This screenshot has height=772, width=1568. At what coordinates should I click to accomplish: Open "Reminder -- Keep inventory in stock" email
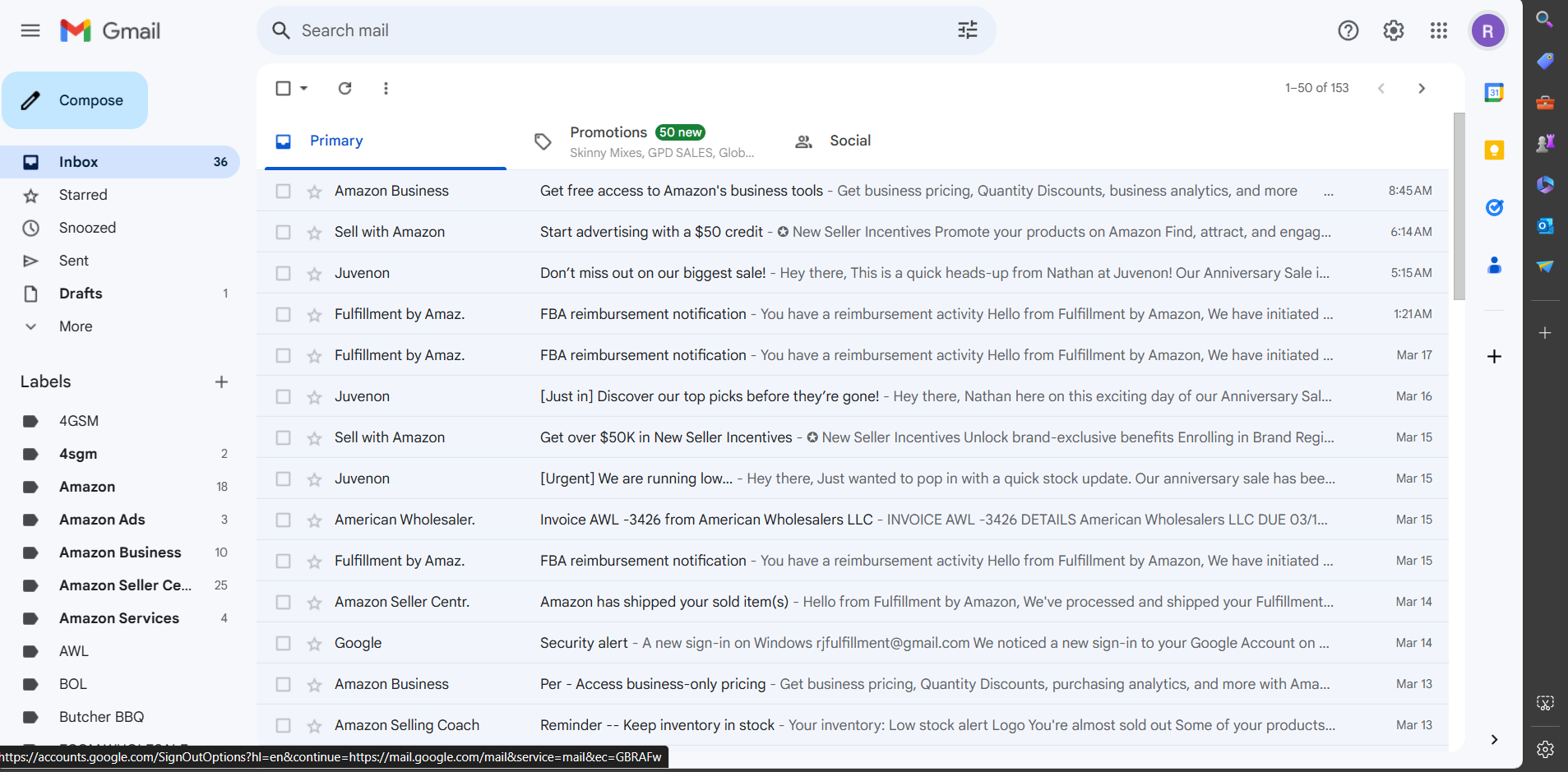(x=853, y=725)
